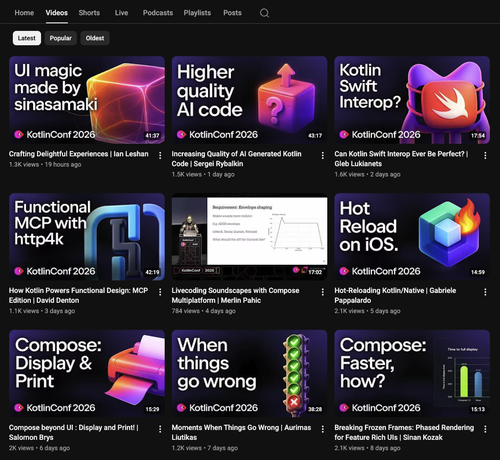
Task: Open options for Livecoding Soundscapes video
Action: [x=323, y=292]
